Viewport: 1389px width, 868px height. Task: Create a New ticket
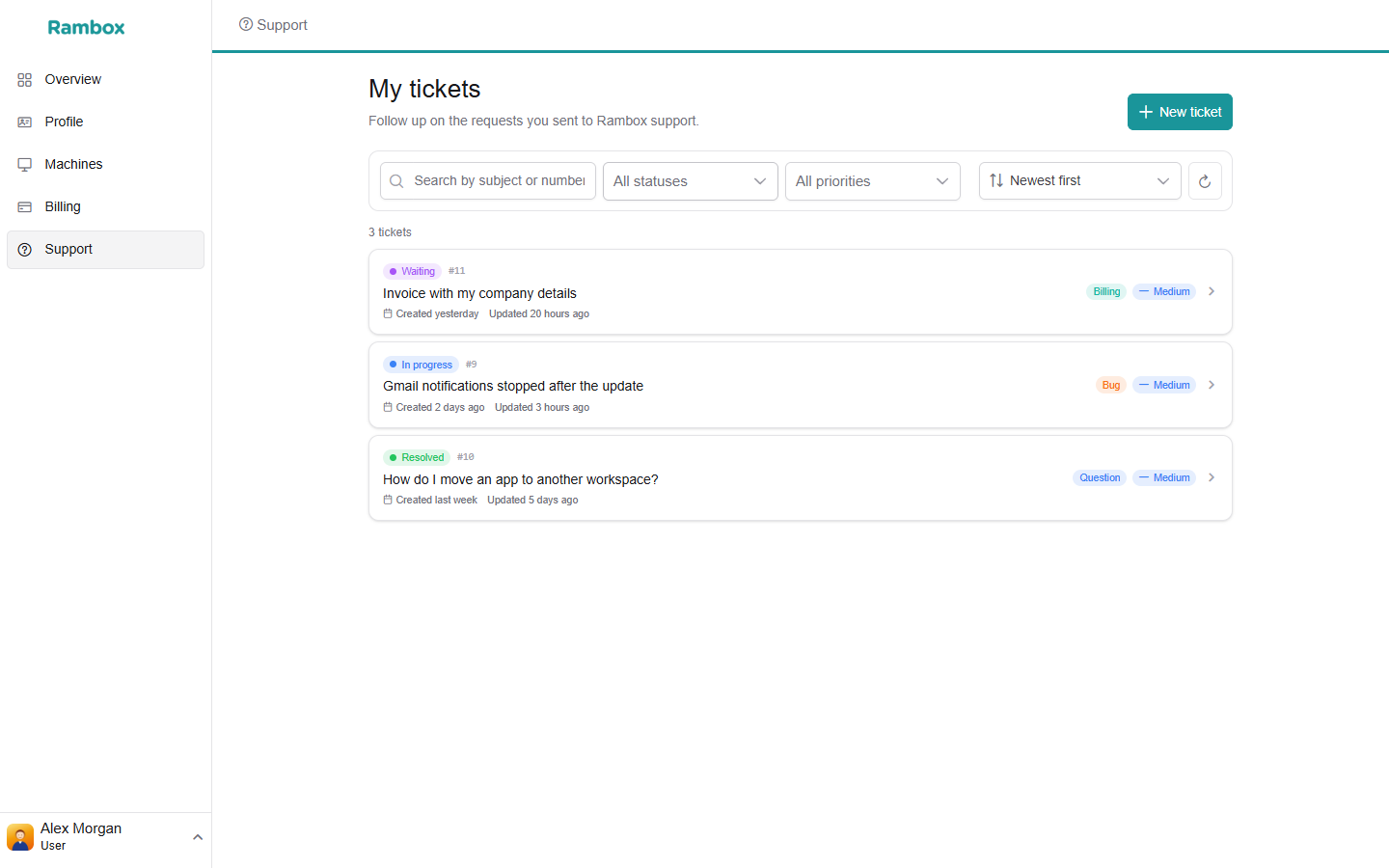pos(1180,112)
